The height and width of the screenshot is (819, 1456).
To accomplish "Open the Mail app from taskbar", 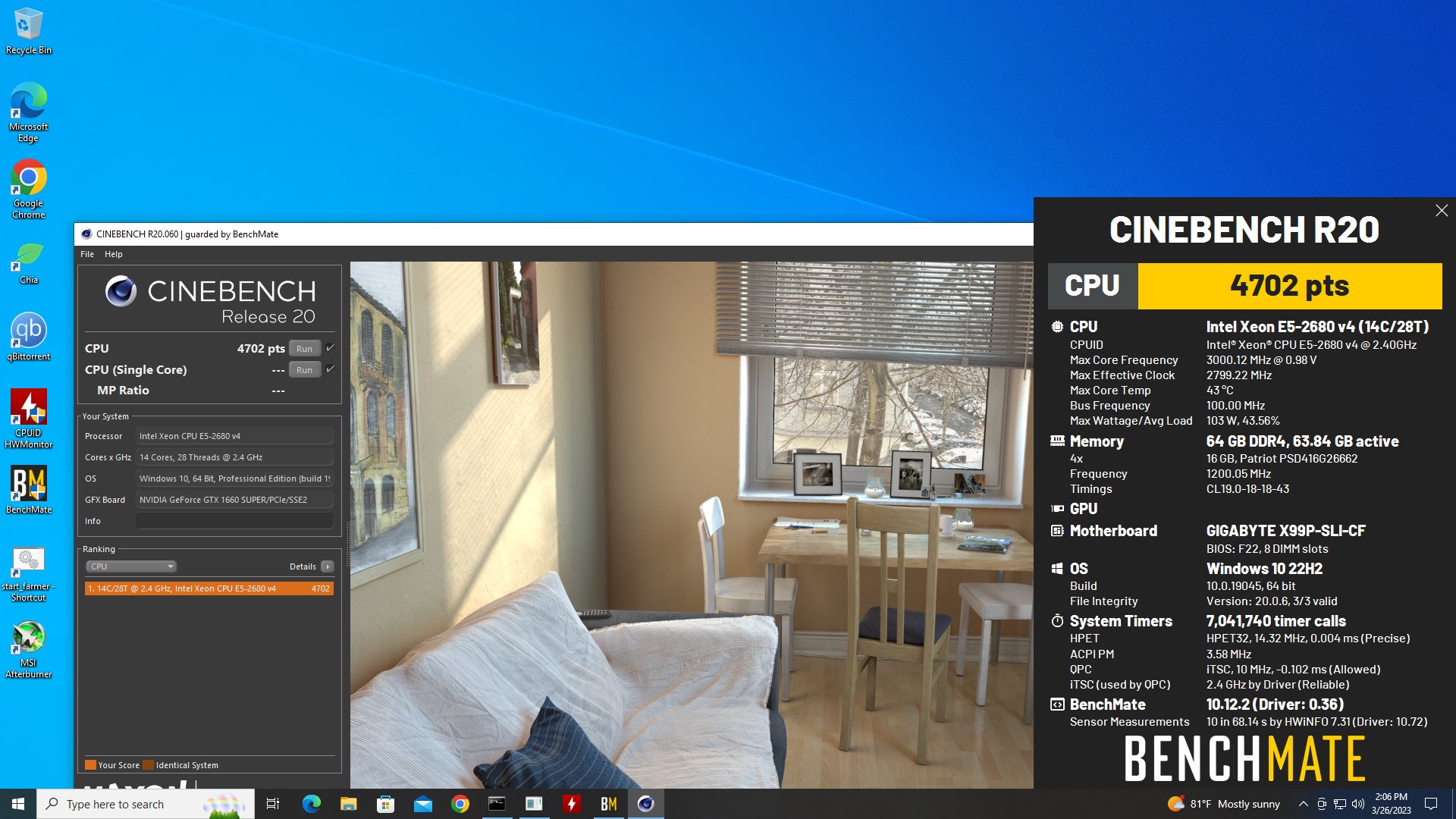I will [422, 804].
